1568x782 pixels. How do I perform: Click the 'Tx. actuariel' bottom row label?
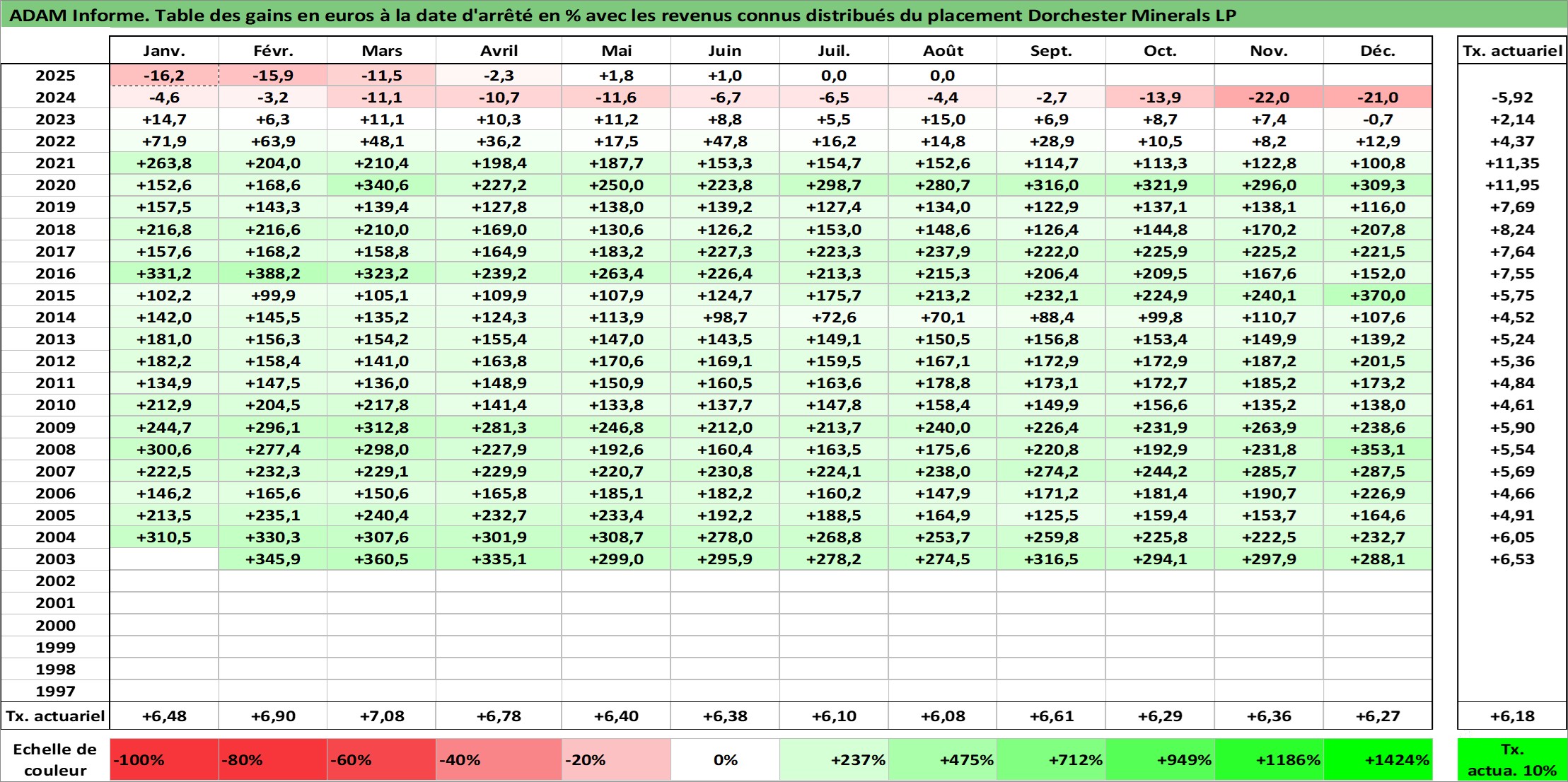[55, 716]
